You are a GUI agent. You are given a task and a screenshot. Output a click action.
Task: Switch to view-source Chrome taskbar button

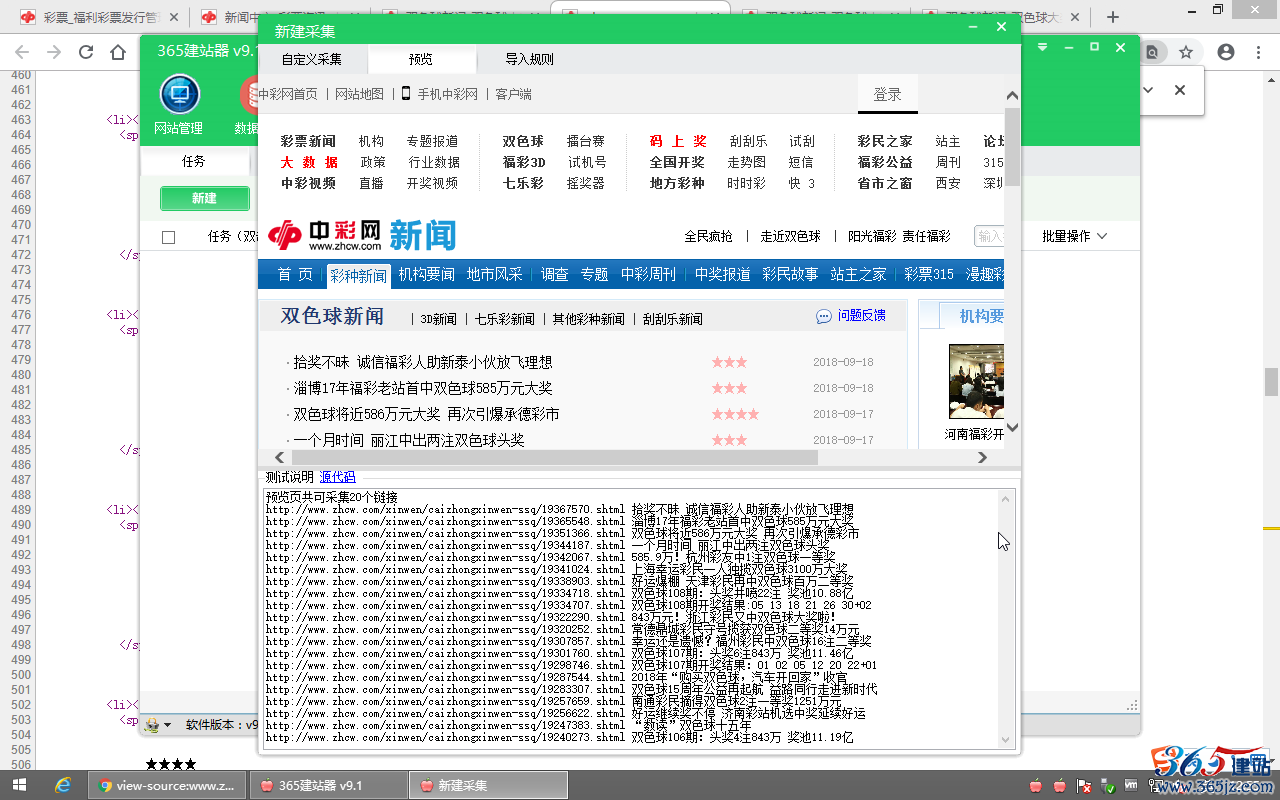coord(166,785)
